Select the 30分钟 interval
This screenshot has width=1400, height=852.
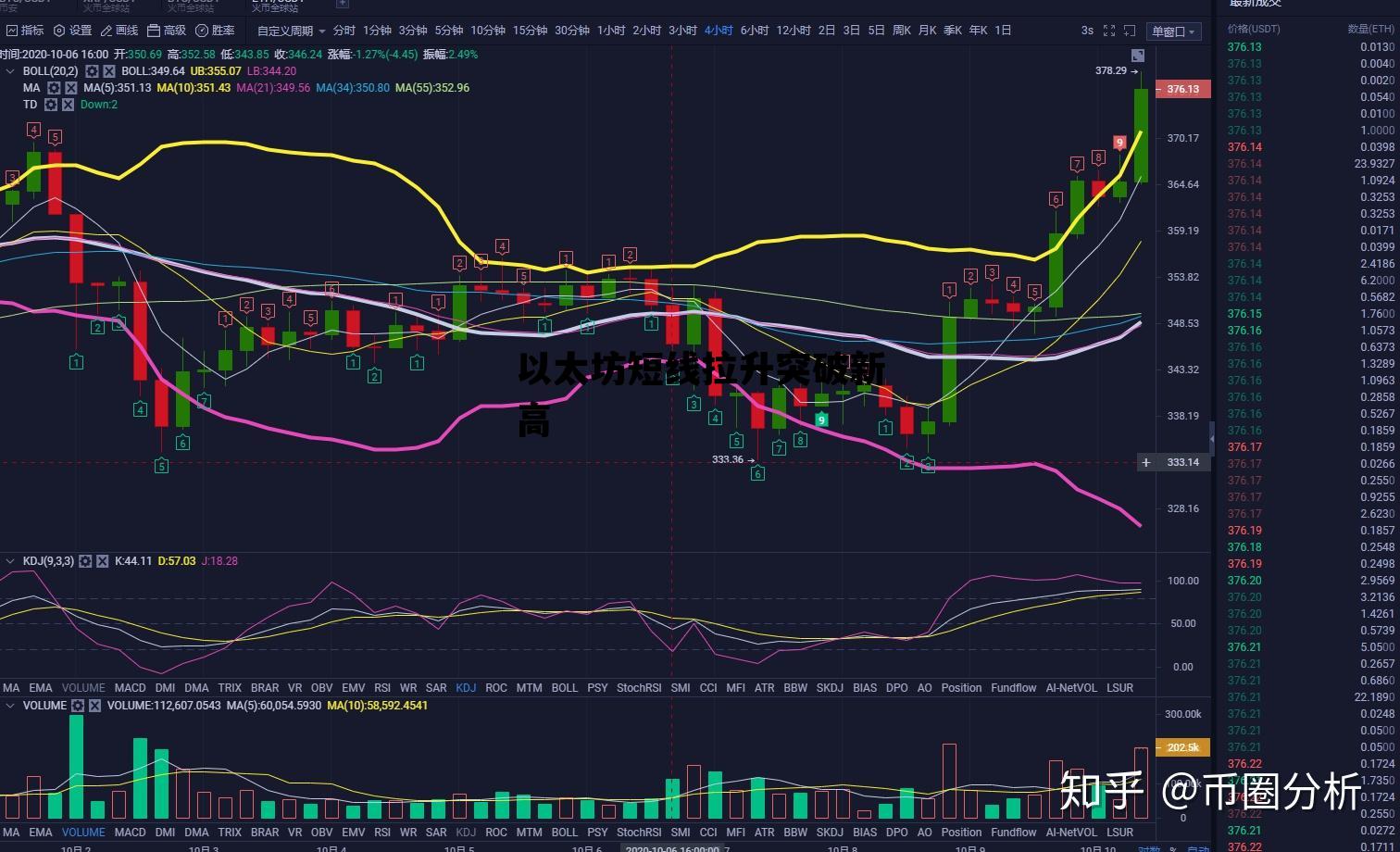[572, 31]
